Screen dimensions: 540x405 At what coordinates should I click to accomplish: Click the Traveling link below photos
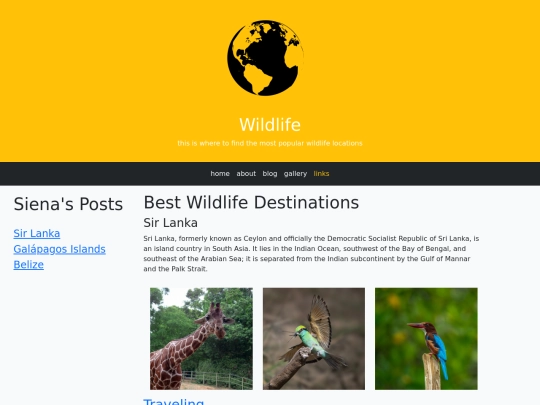pyautogui.click(x=174, y=402)
